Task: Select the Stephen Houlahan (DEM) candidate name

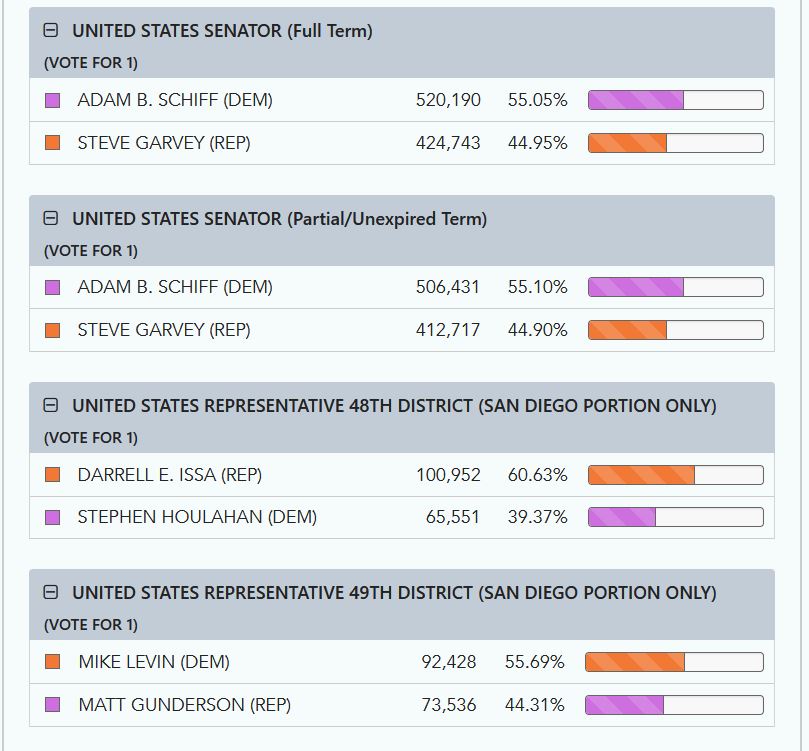Action: coord(197,517)
